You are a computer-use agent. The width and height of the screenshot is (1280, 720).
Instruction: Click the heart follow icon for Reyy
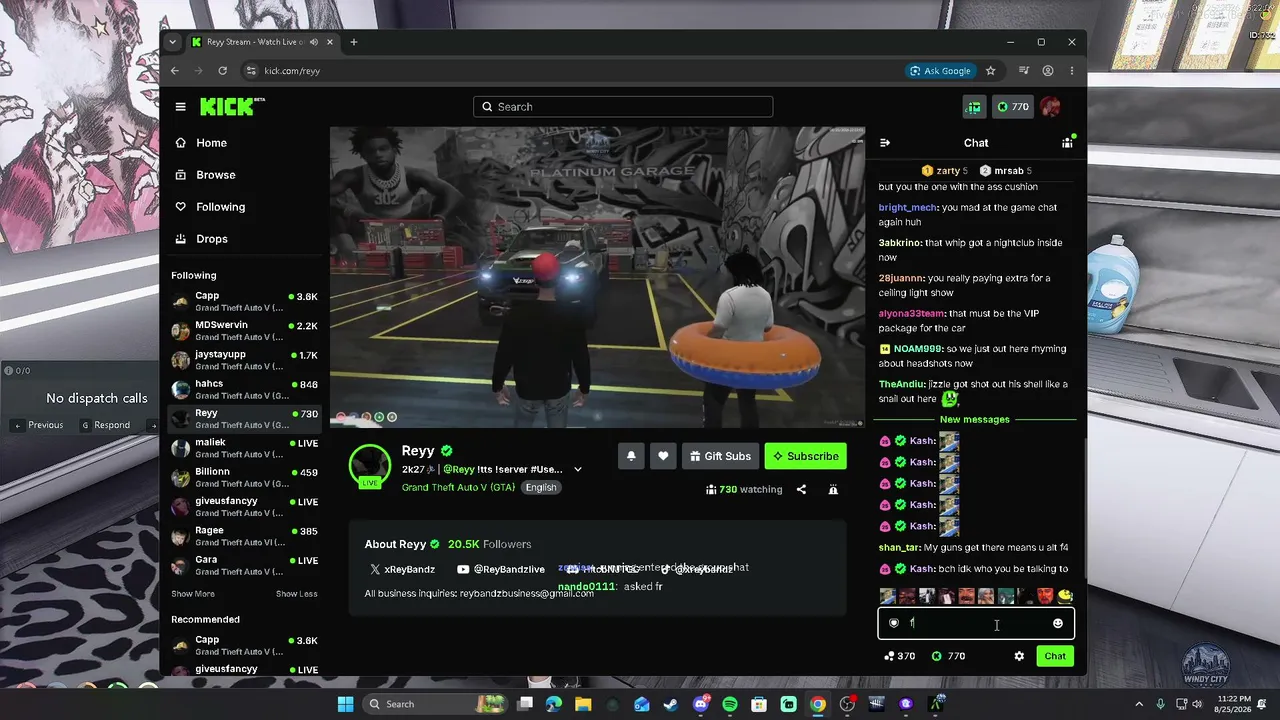[x=663, y=456]
